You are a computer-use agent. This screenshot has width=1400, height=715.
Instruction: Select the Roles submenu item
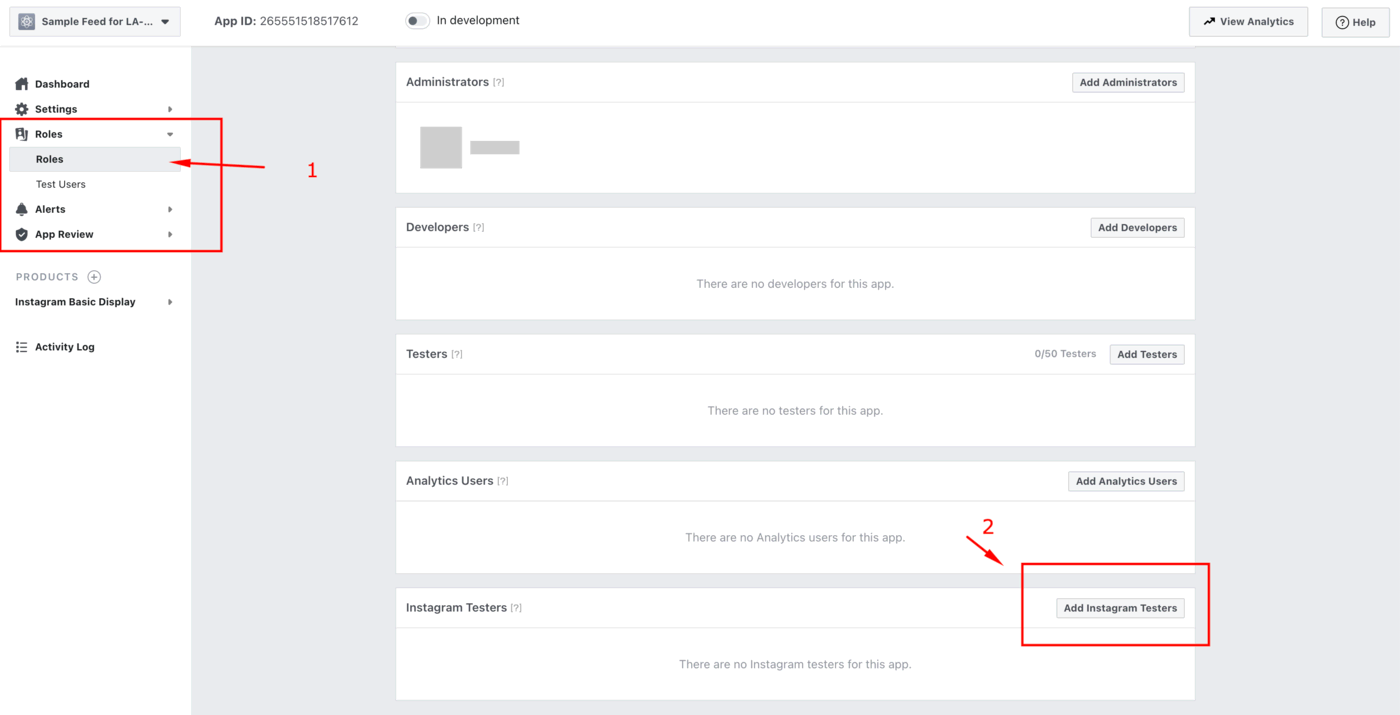pyautogui.click(x=50, y=159)
